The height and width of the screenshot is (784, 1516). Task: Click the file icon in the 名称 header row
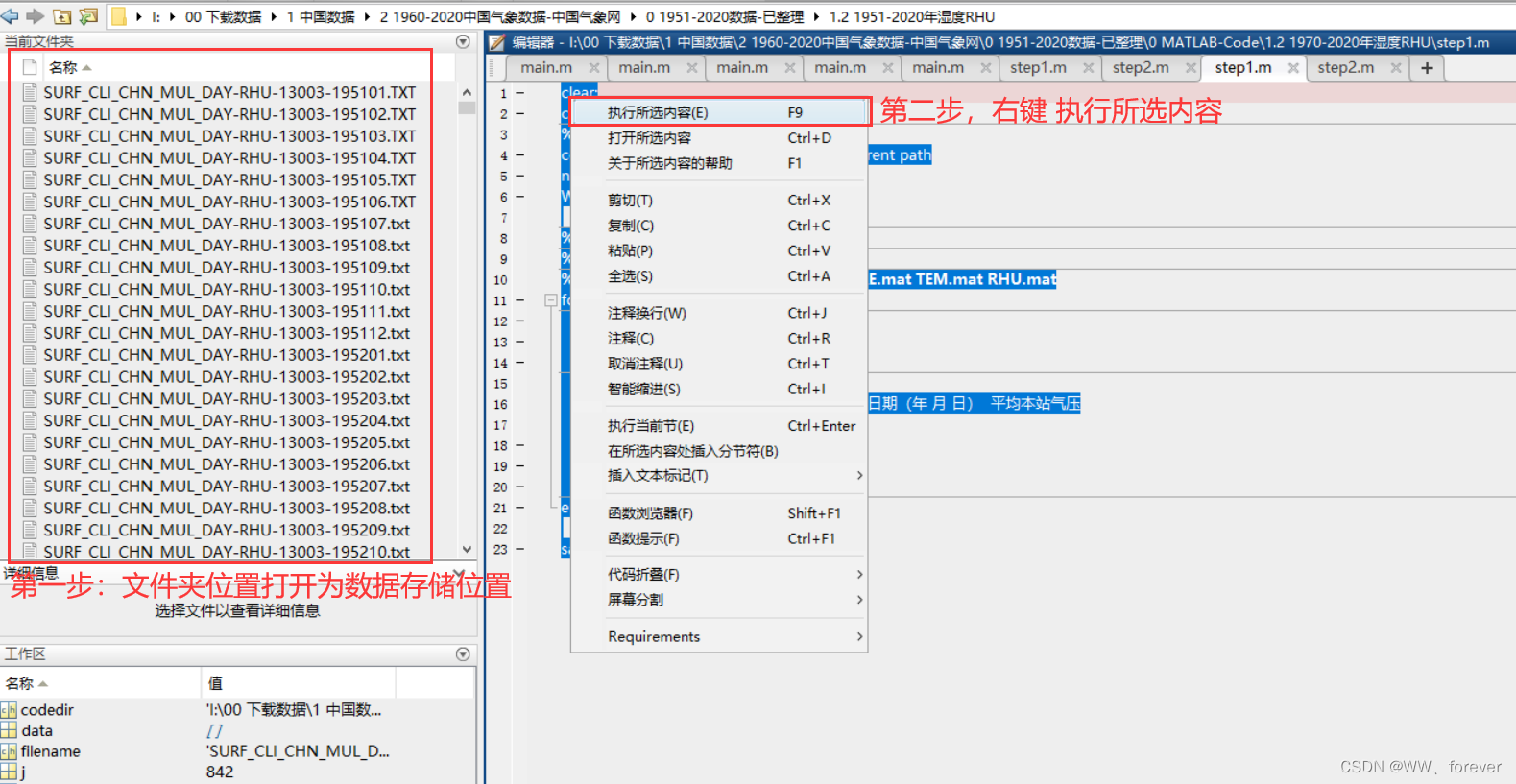(x=30, y=67)
